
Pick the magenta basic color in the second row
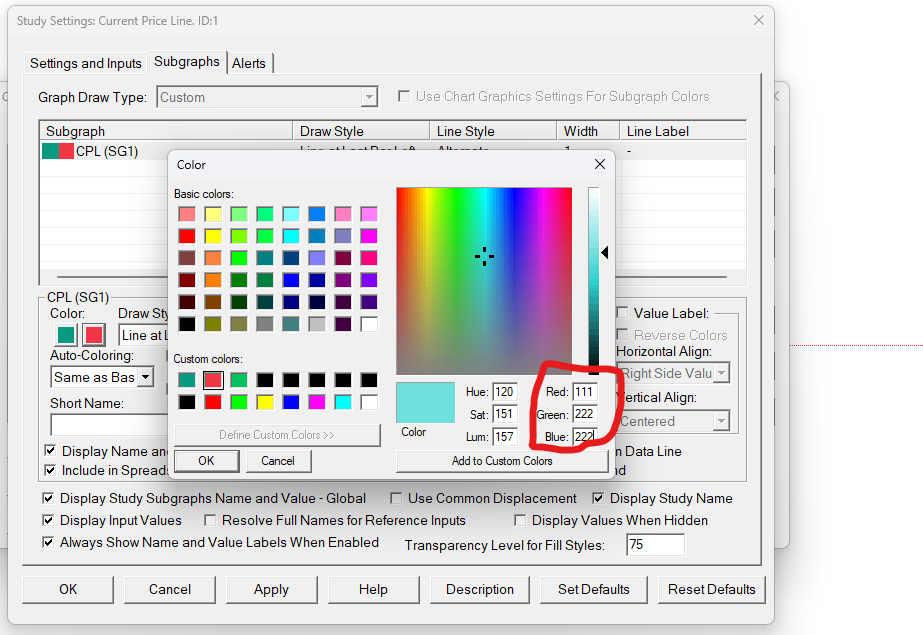(369, 236)
